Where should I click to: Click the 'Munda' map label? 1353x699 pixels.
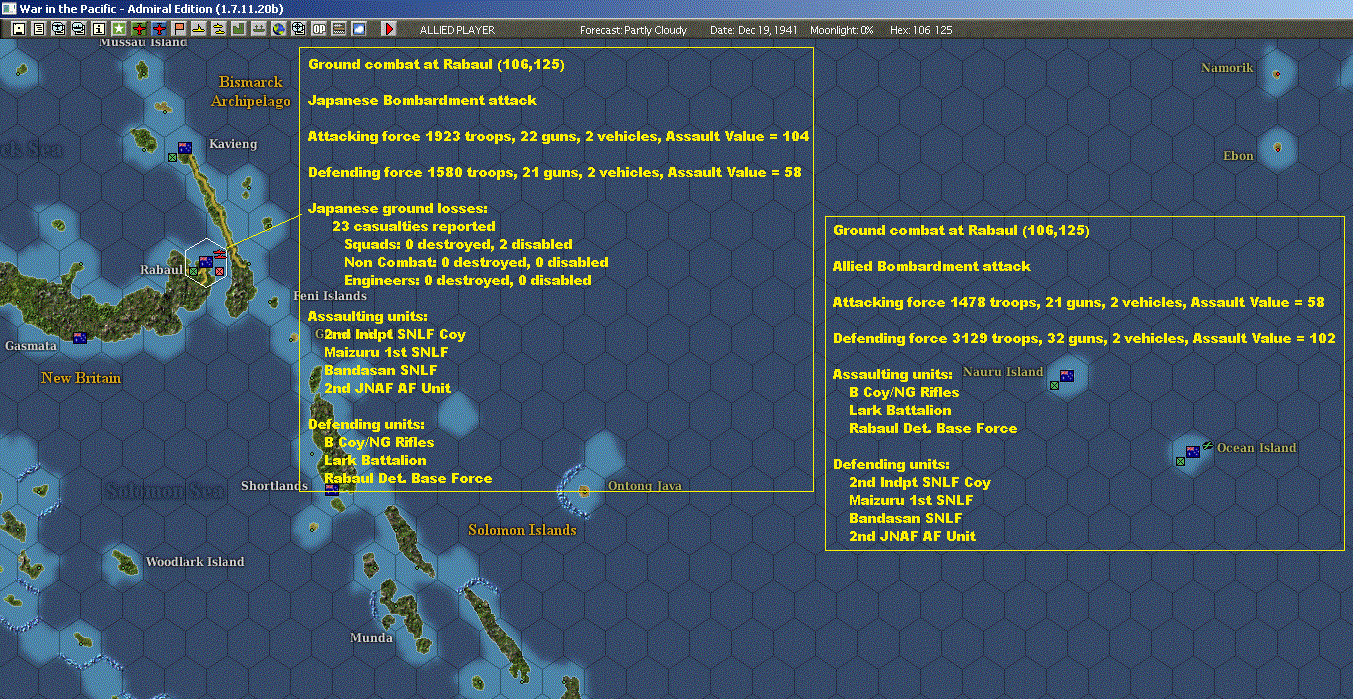[371, 638]
